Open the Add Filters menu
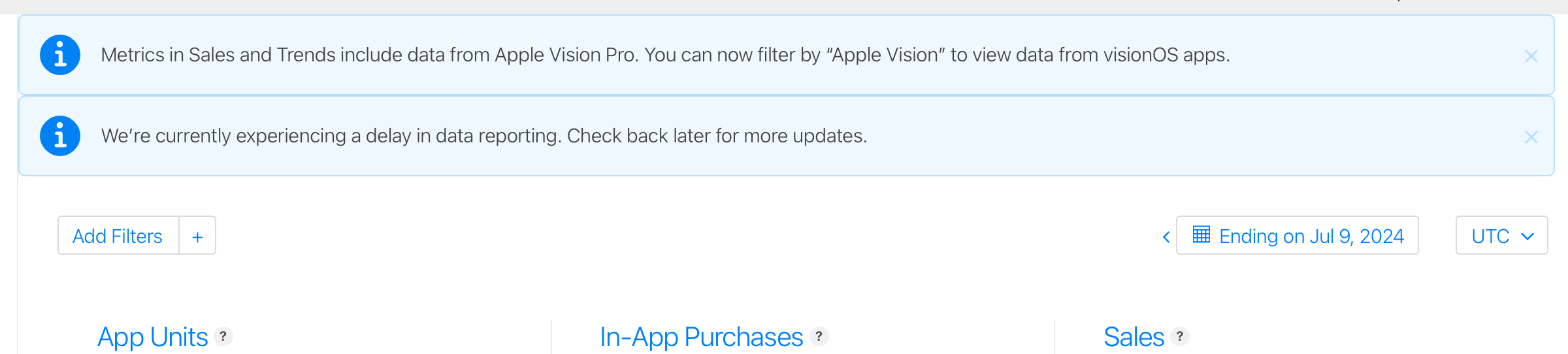This screenshot has height=354, width=1568. 118,236
